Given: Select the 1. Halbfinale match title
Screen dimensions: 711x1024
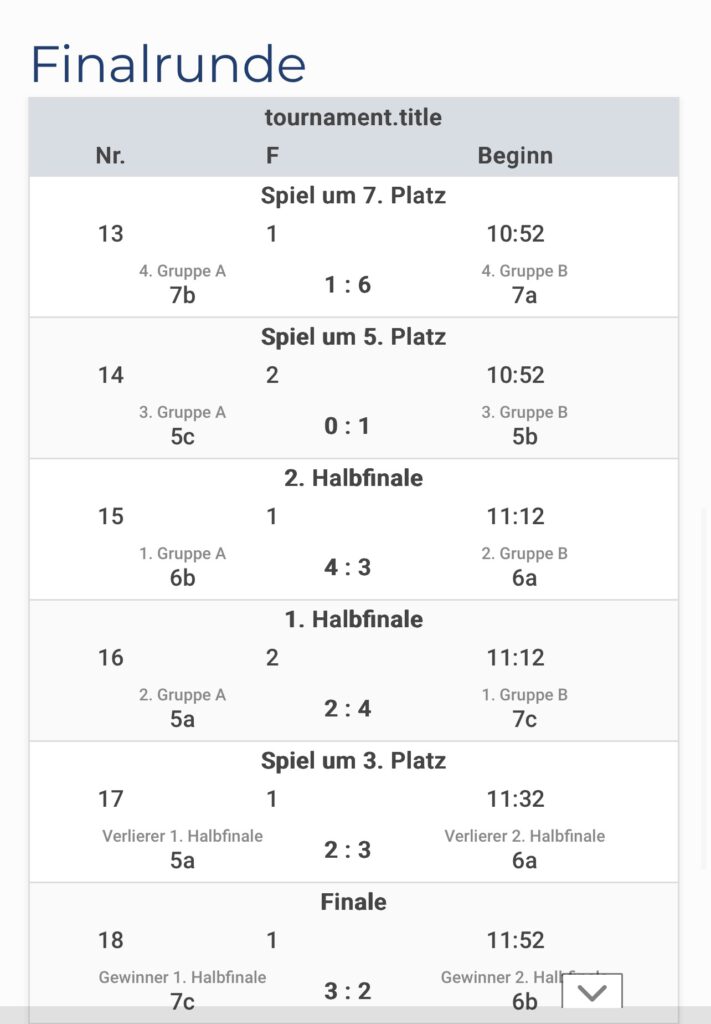Looking at the screenshot, I should (353, 619).
